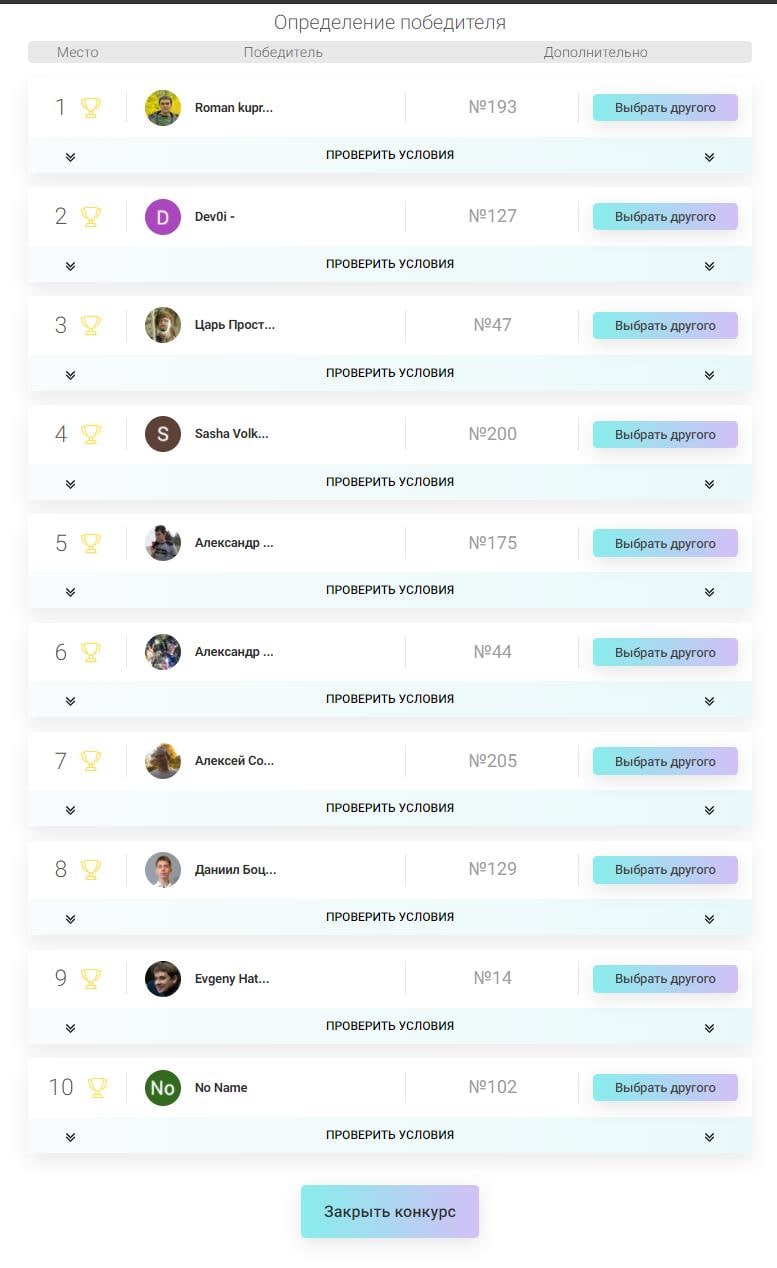777x1268 pixels.
Task: Expand right chevron under Царь Прост... row
Action: (709, 375)
